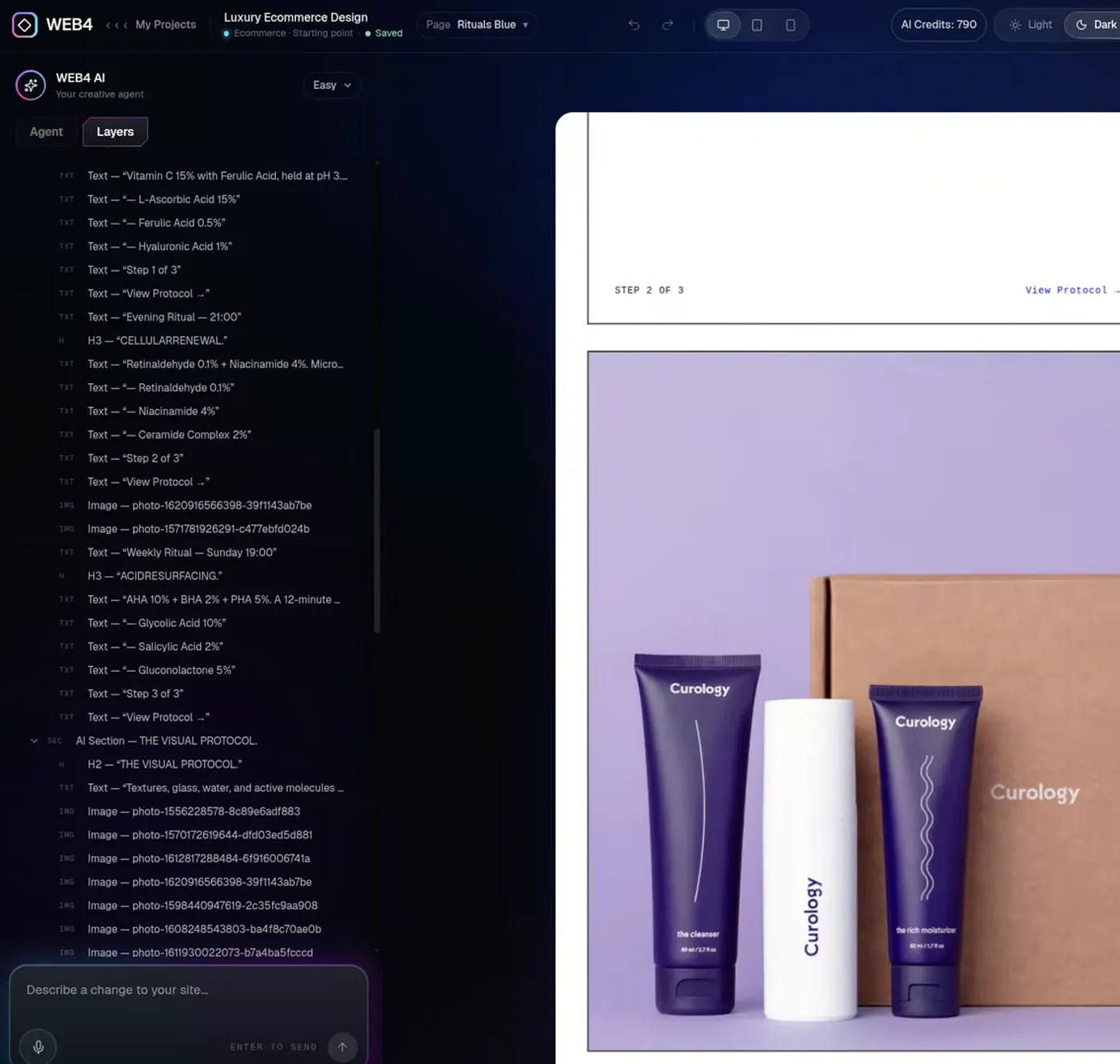Viewport: 1120px width, 1064px height.
Task: Click the send arrow button
Action: point(342,1046)
